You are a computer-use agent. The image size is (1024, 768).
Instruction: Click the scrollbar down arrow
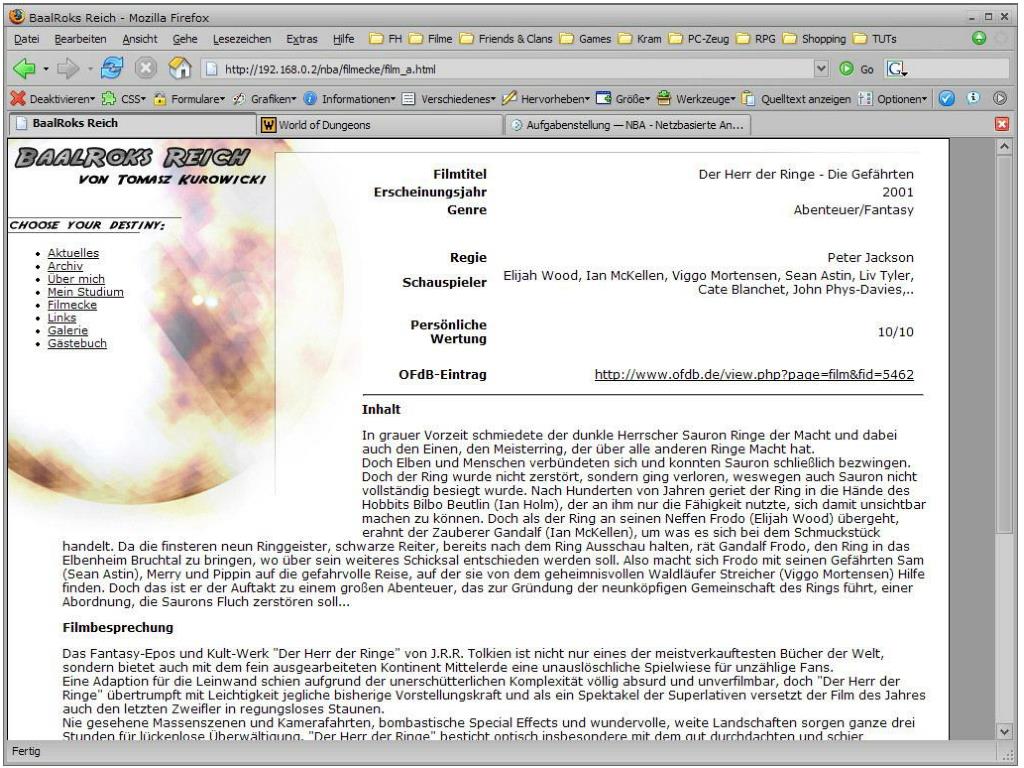[1004, 731]
